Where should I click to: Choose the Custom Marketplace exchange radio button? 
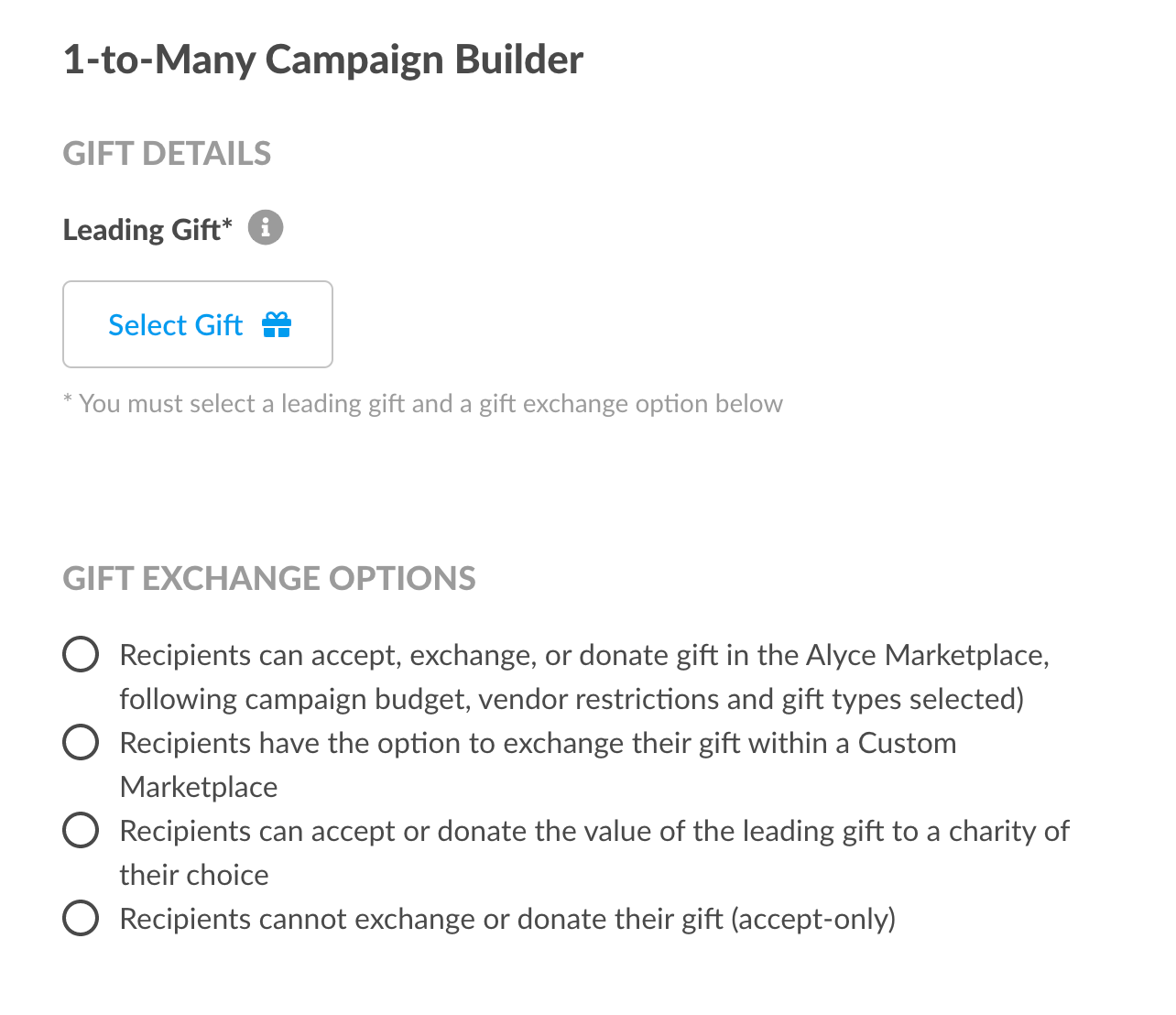(81, 743)
